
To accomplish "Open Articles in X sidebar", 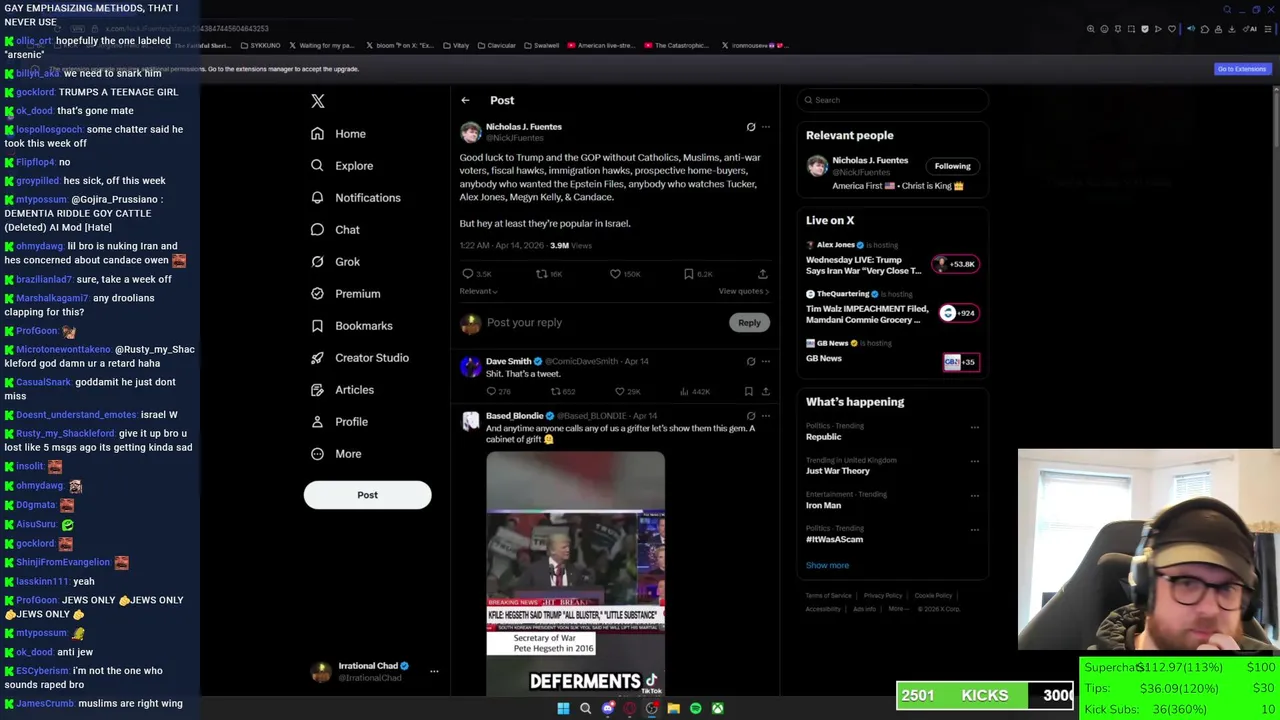I will point(342,390).
